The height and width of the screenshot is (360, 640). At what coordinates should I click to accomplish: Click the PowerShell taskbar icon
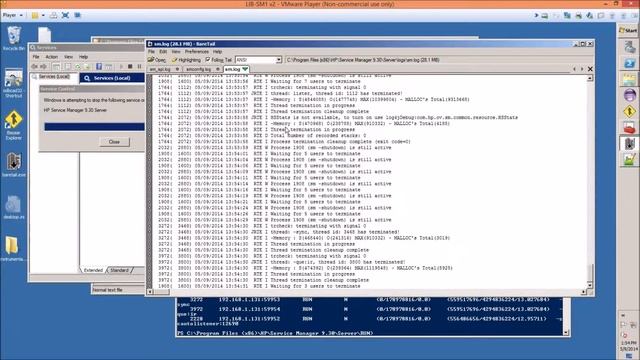(x=629, y=63)
